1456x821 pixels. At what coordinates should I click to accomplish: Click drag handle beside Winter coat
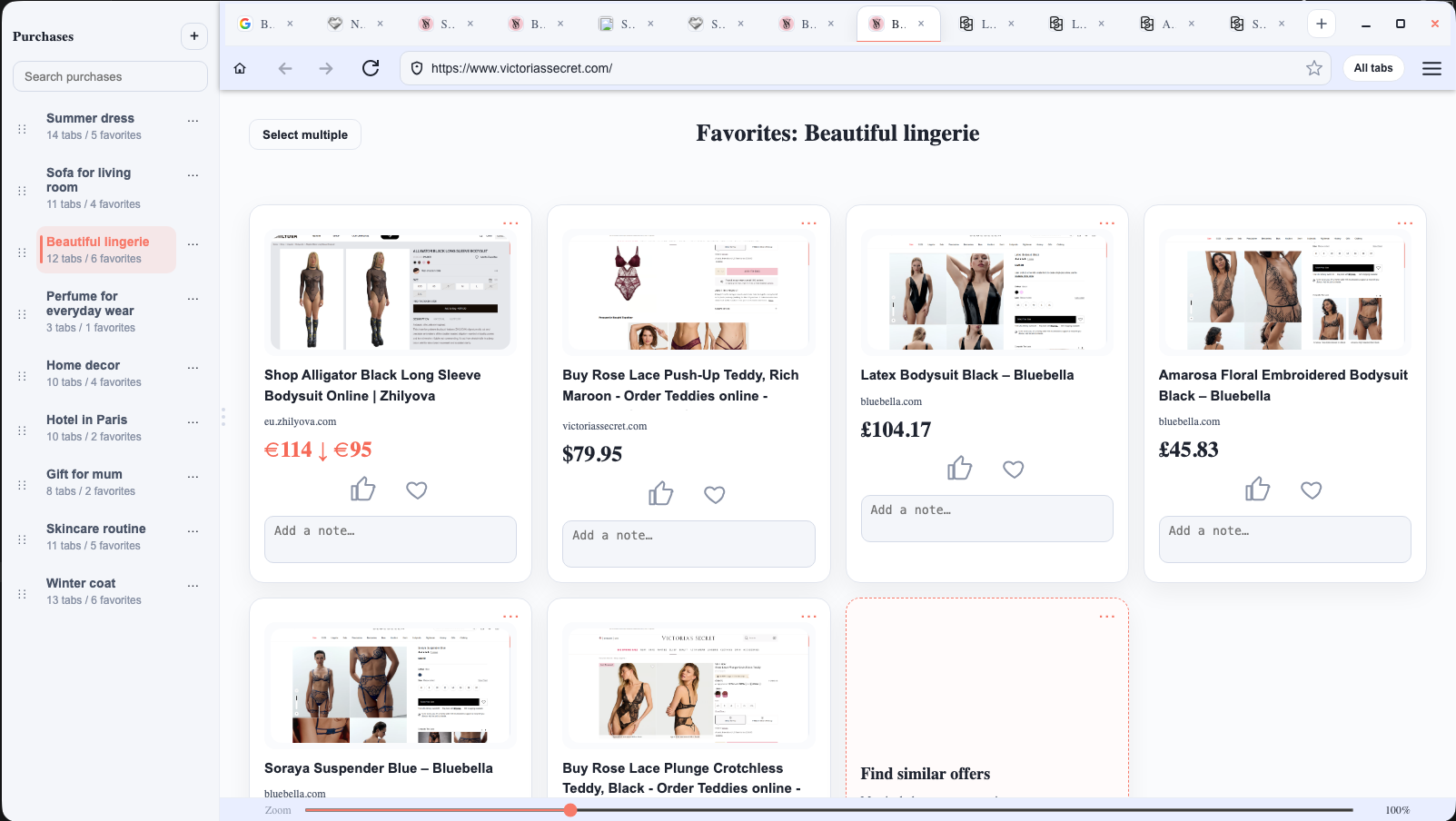pos(22,594)
